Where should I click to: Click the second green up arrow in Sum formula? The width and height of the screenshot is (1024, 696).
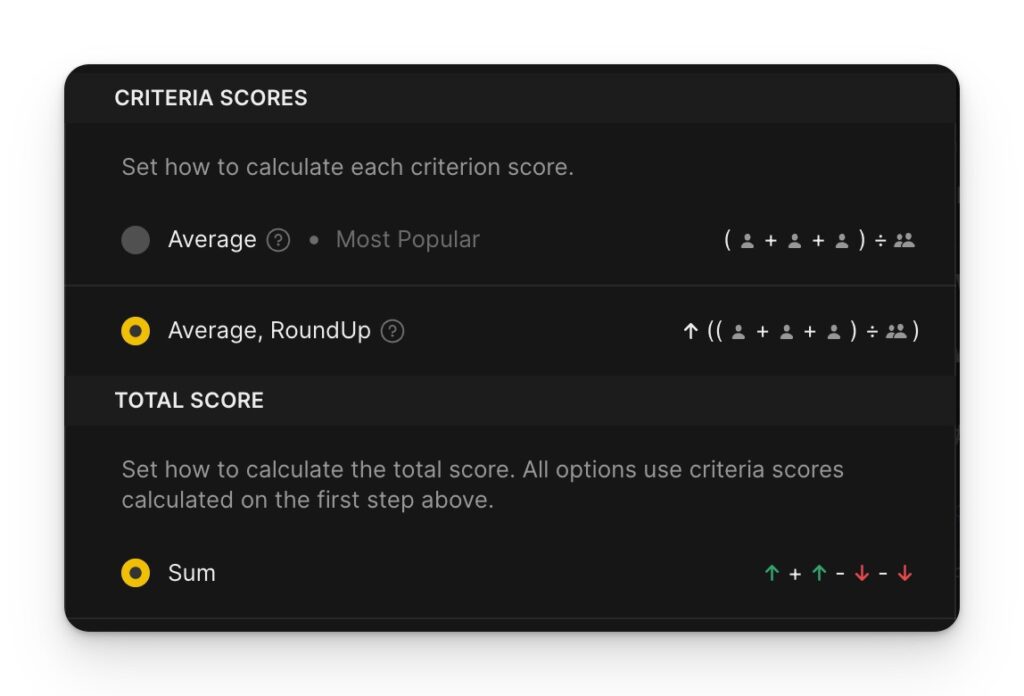point(819,573)
